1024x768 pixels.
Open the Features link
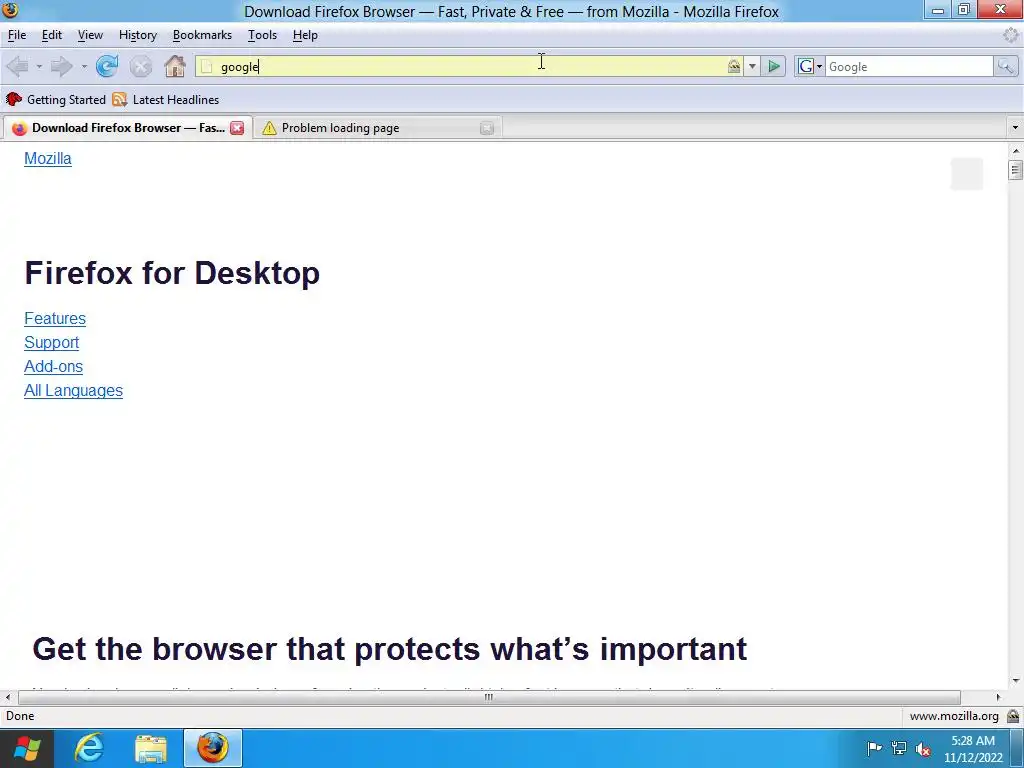tap(55, 319)
